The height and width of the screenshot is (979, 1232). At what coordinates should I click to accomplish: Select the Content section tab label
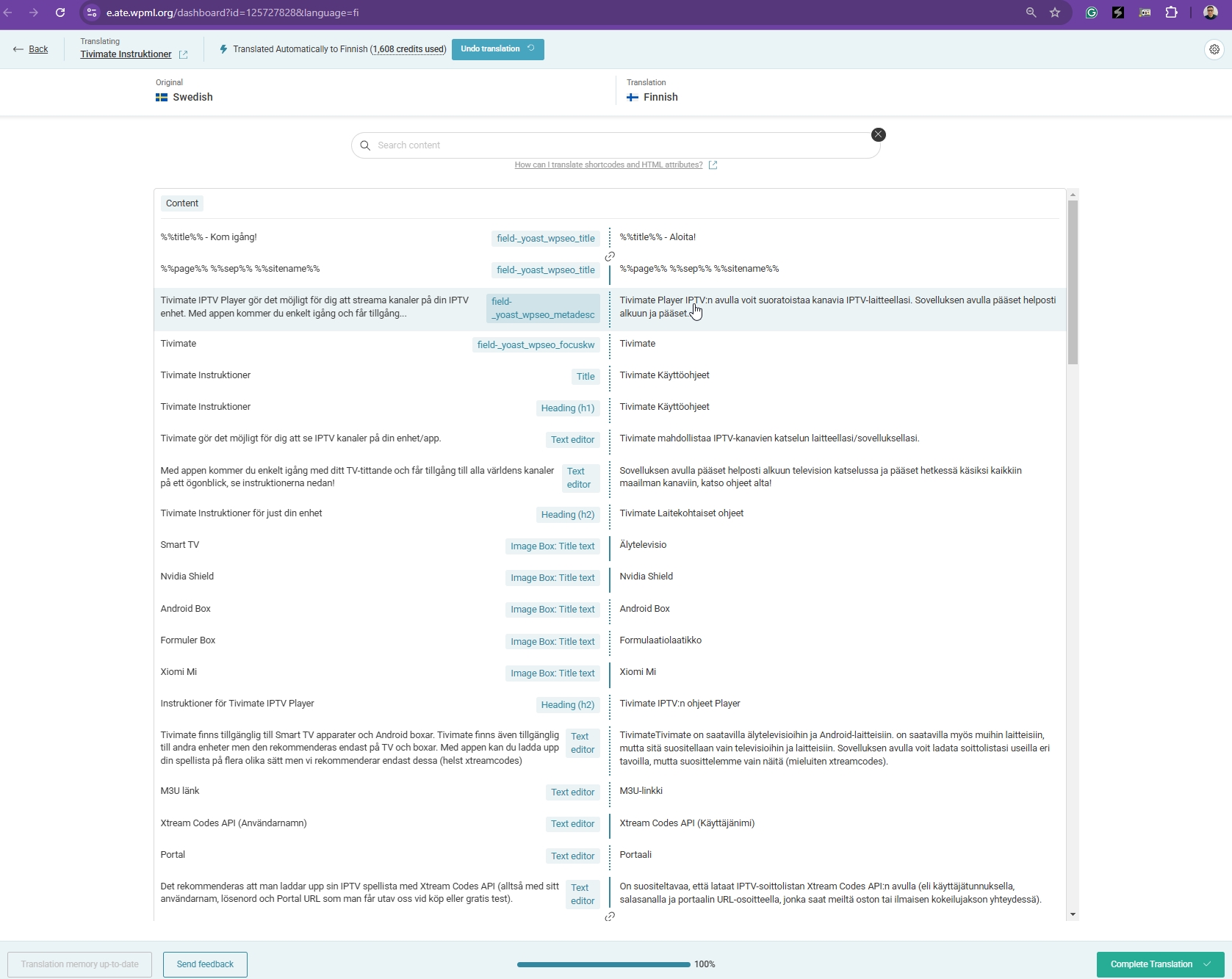(182, 203)
